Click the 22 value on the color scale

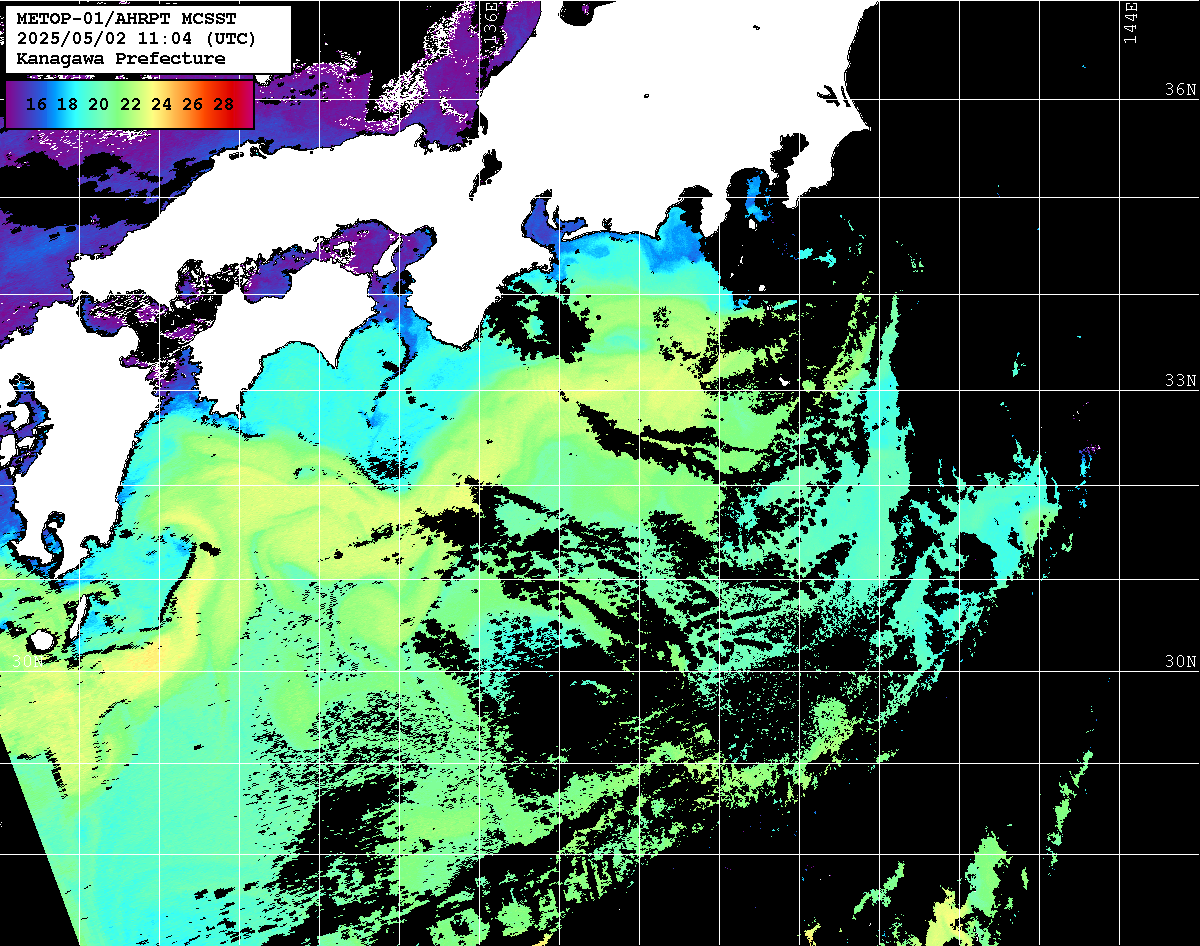130,104
